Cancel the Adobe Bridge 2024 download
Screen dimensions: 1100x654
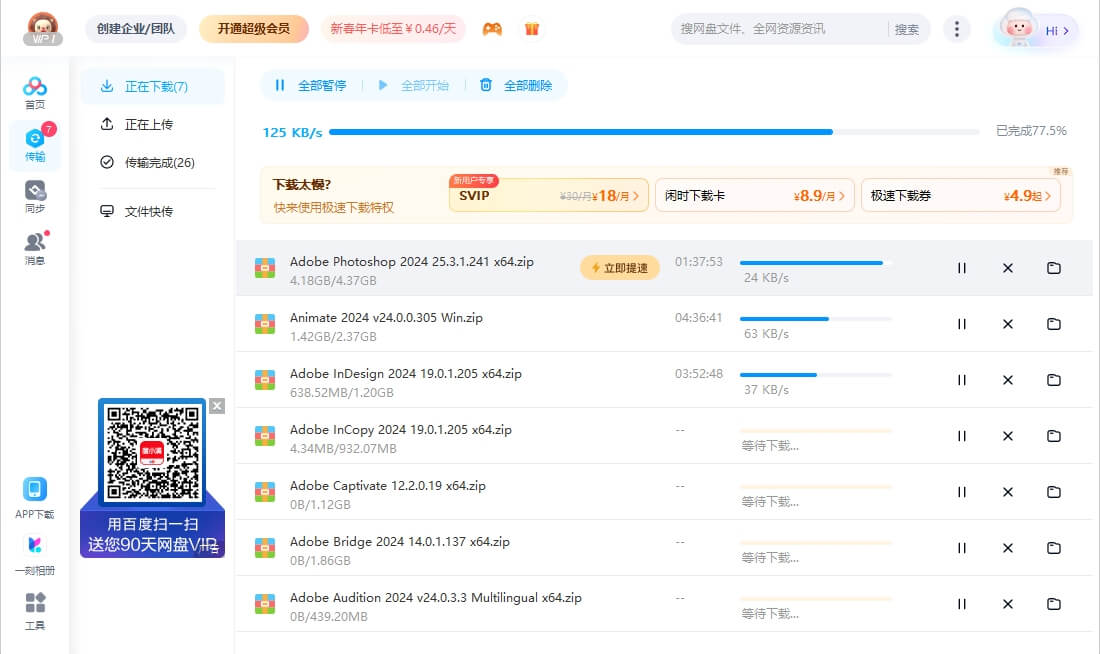click(1007, 548)
